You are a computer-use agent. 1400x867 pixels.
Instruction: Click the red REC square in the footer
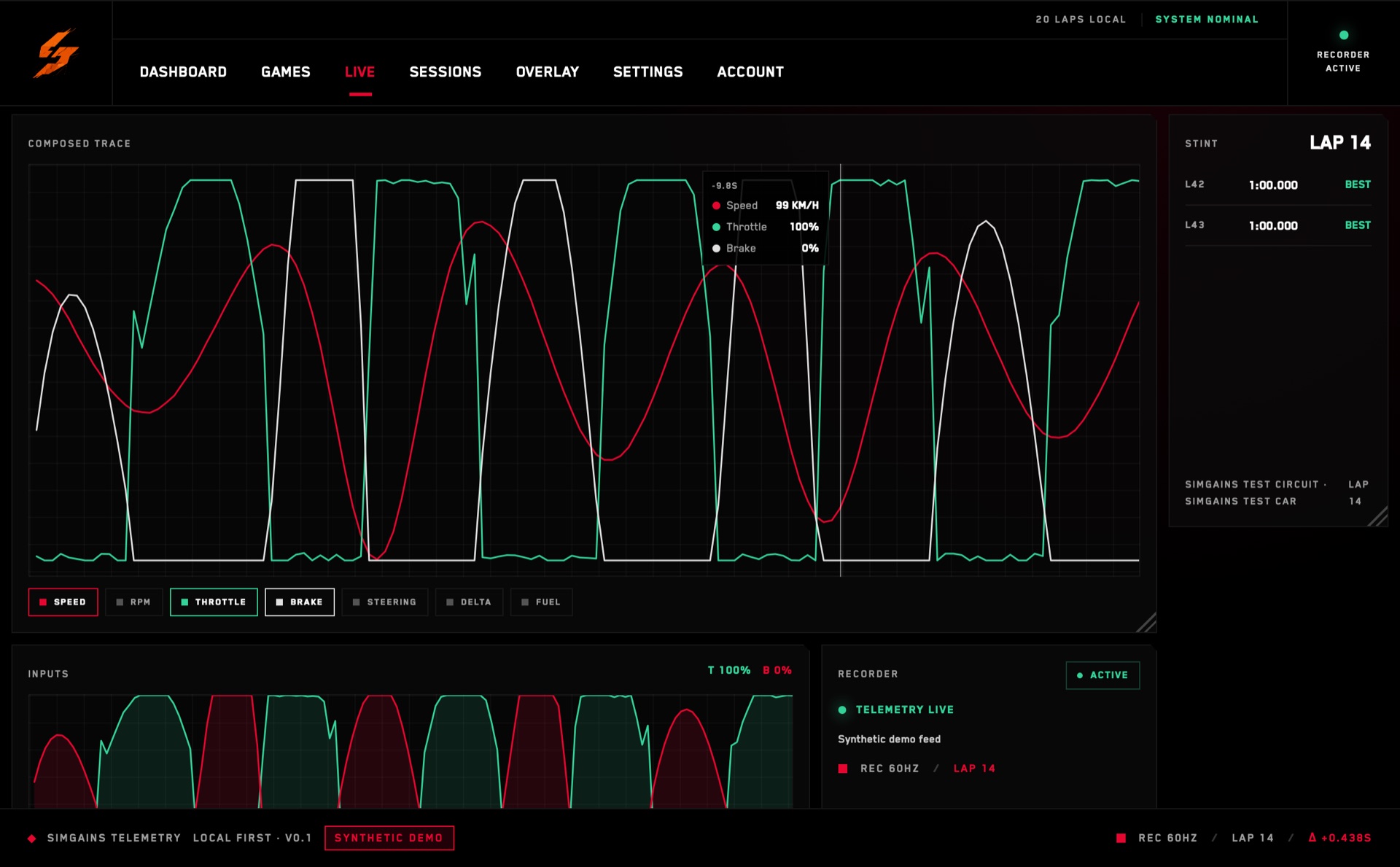point(1121,838)
